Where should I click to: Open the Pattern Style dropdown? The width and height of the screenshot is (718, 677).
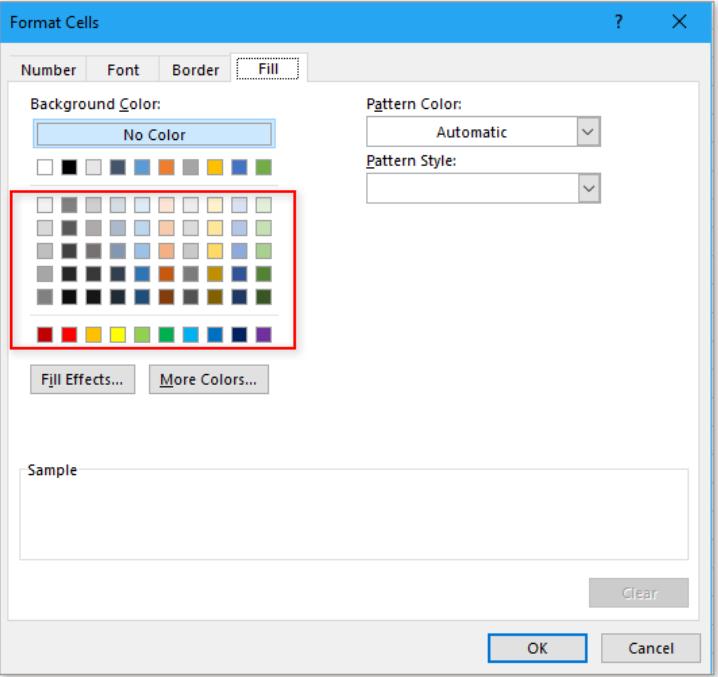(588, 187)
